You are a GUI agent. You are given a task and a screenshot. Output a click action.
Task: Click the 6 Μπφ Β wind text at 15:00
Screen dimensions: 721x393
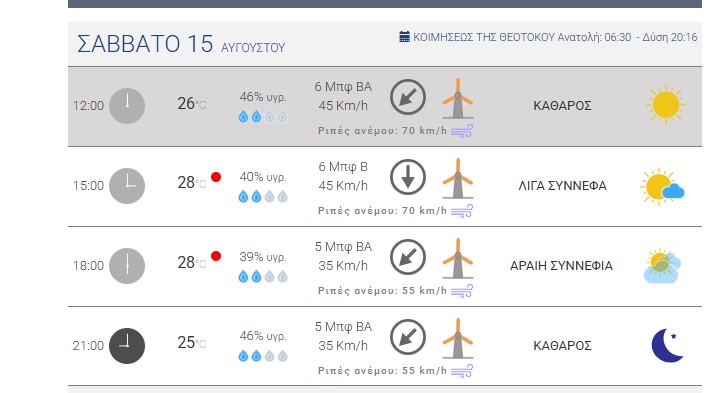(343, 167)
